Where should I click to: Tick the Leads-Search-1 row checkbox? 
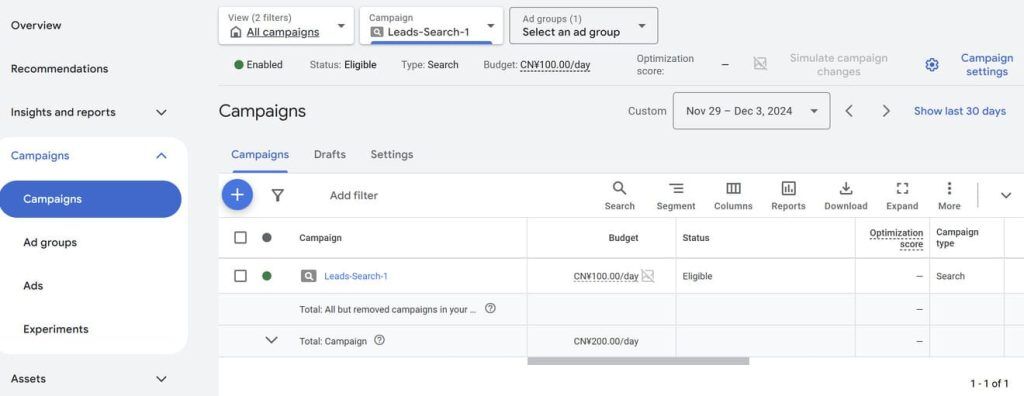240,276
